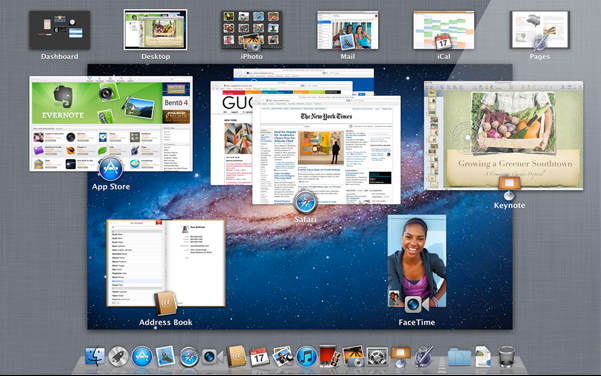Image resolution: width=601 pixels, height=376 pixels.
Task: Select the Desktop space thumbnail
Action: click(156, 30)
